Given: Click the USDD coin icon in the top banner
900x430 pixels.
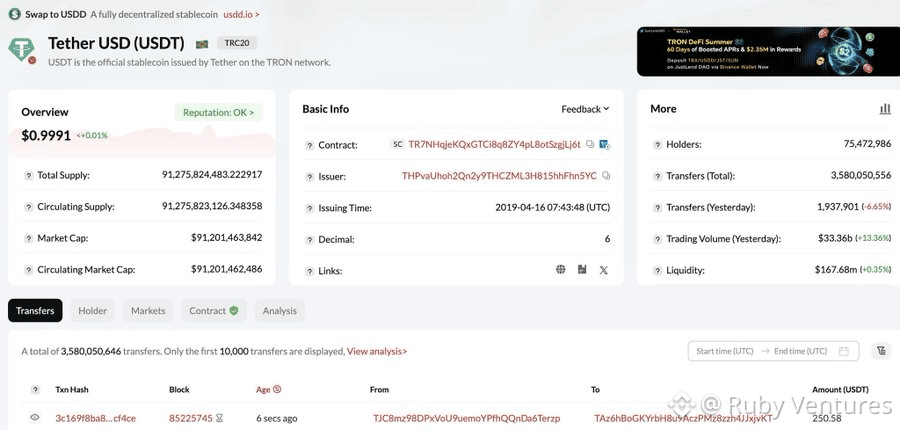Looking at the screenshot, I should (14, 14).
